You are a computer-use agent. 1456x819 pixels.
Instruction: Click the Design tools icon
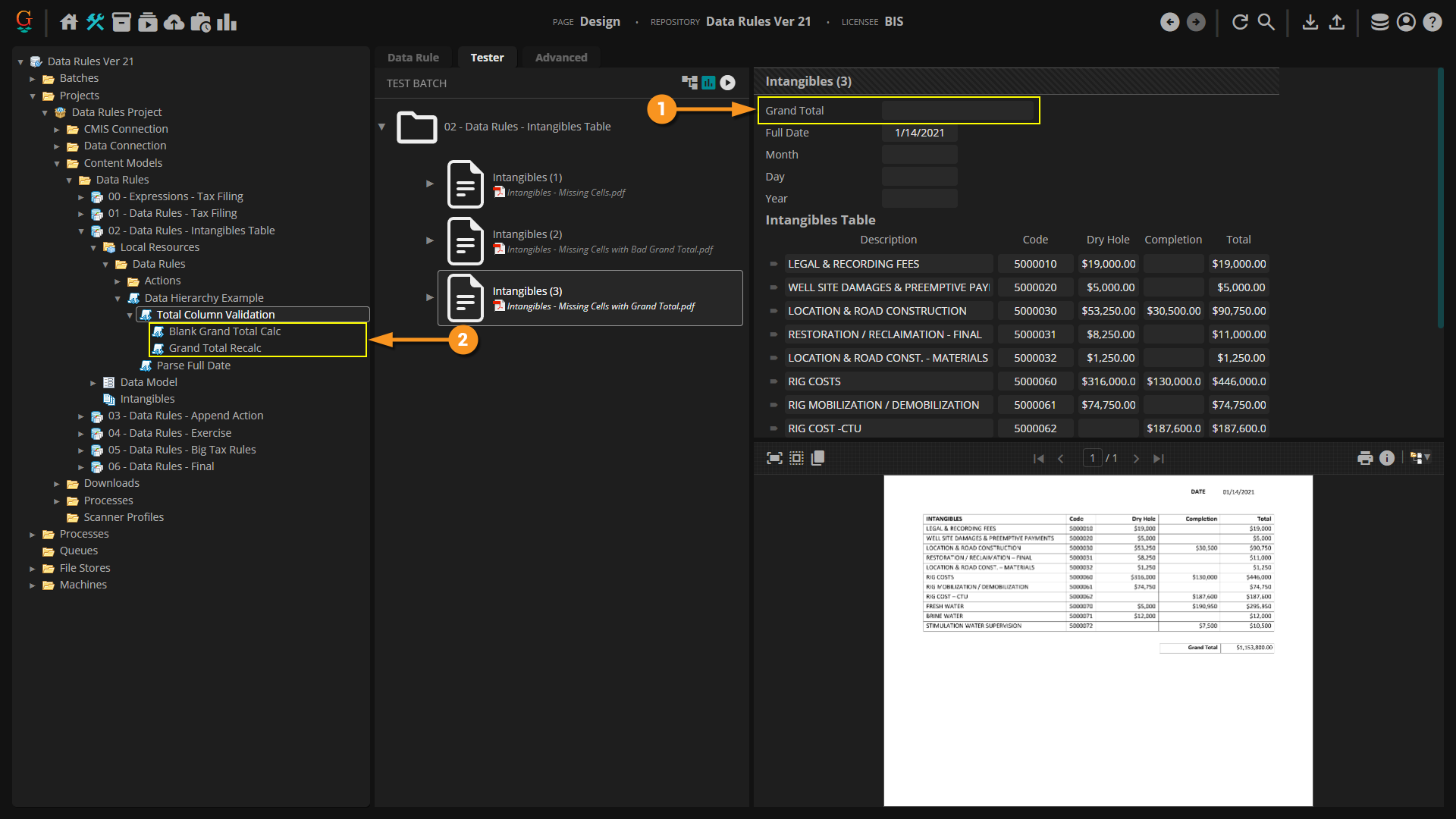pos(95,22)
